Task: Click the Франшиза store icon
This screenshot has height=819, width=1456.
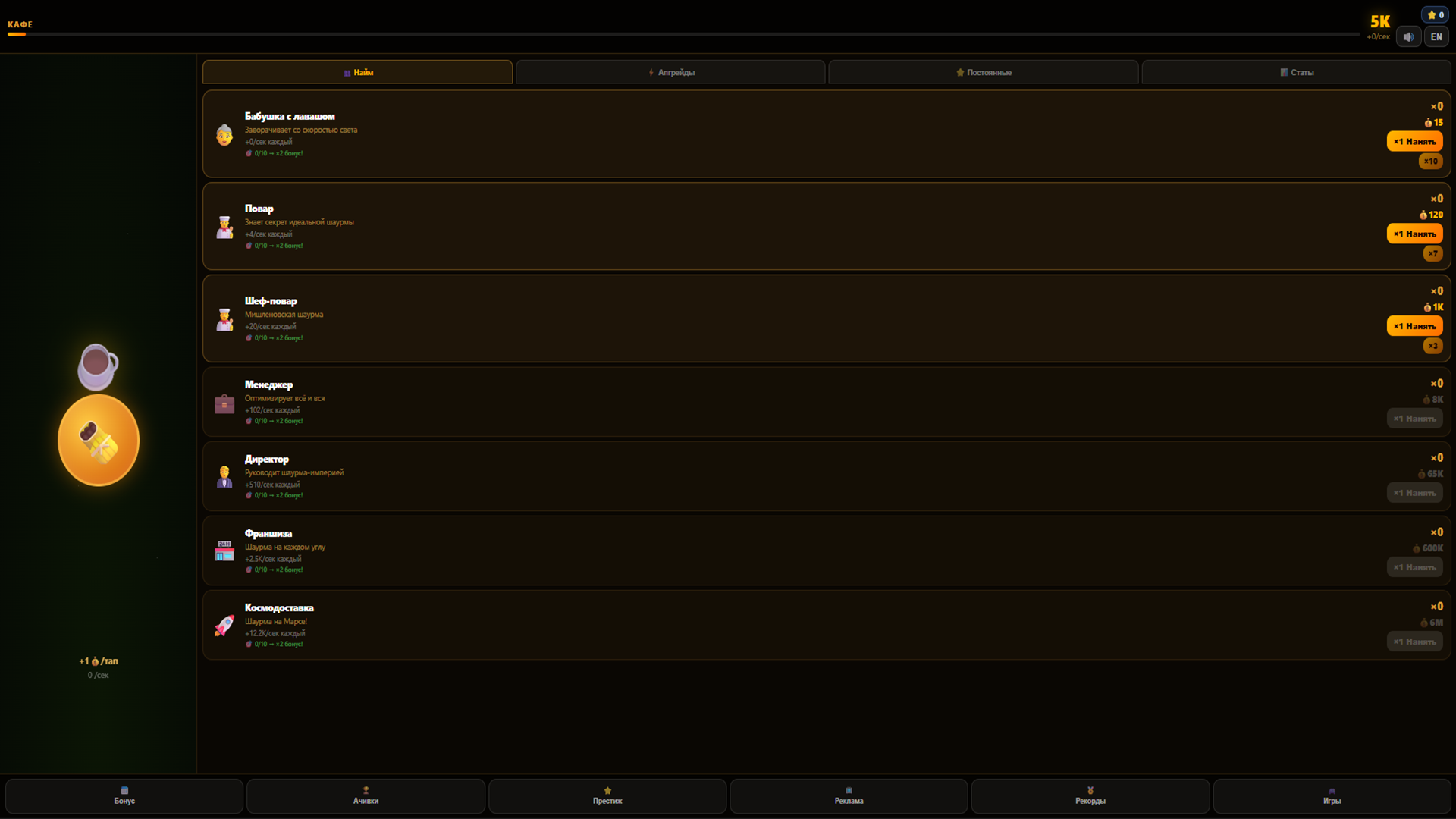Action: tap(224, 551)
